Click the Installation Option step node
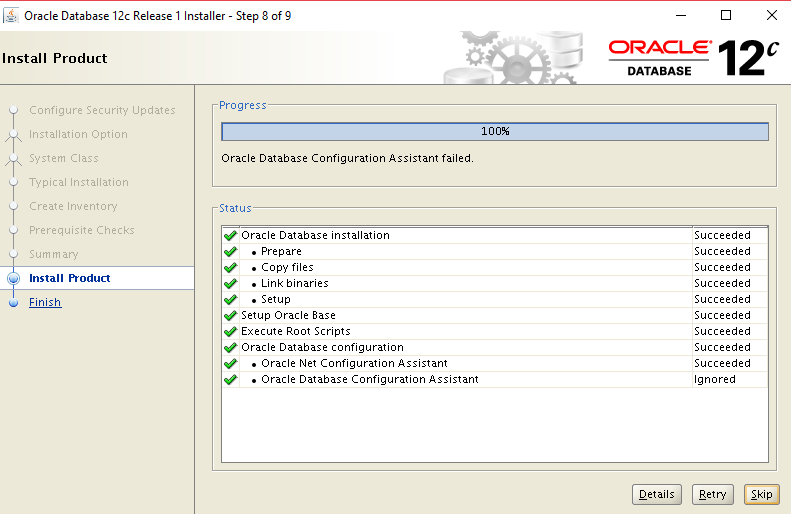Screen dimensions: 791x514 [14, 135]
